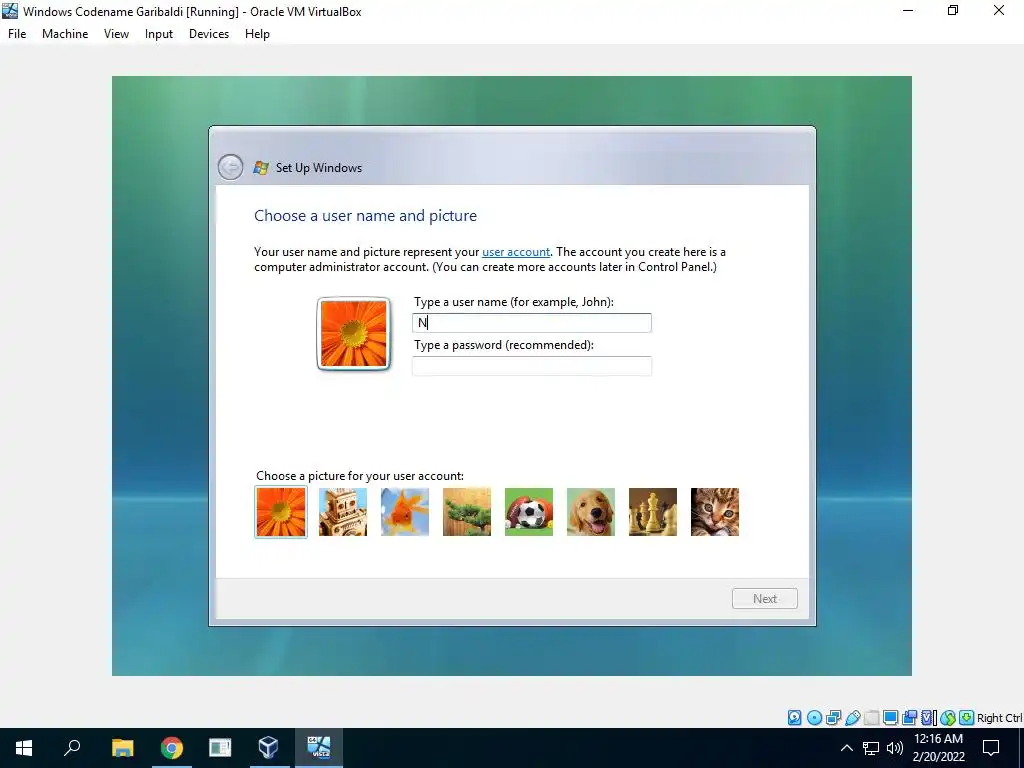The image size is (1024, 768).
Task: Open the File menu
Action: click(x=17, y=34)
